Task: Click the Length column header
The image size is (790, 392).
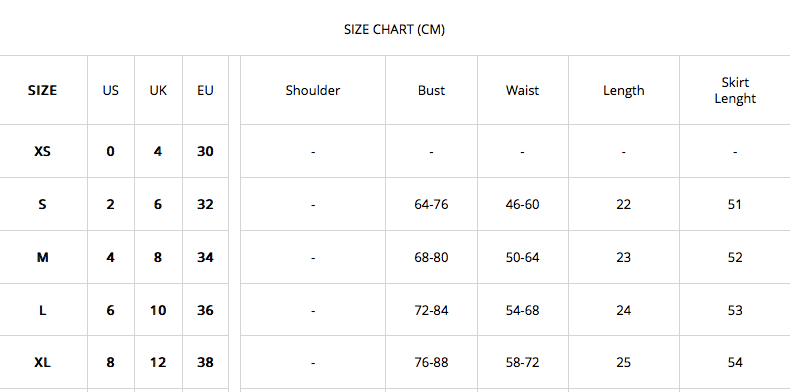Action: coord(624,91)
